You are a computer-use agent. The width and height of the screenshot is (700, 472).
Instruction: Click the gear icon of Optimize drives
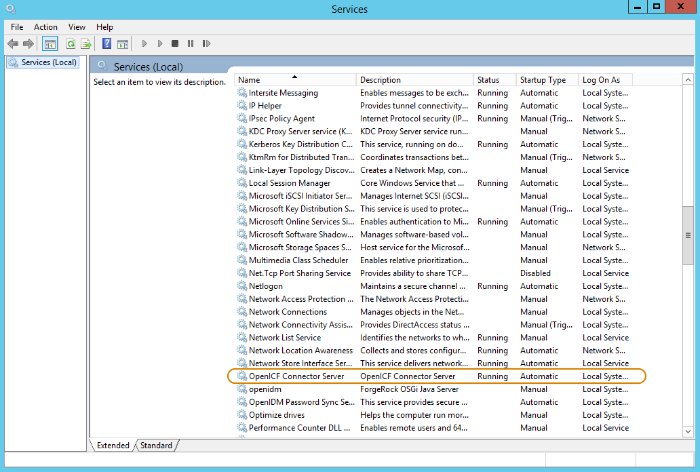[242, 415]
